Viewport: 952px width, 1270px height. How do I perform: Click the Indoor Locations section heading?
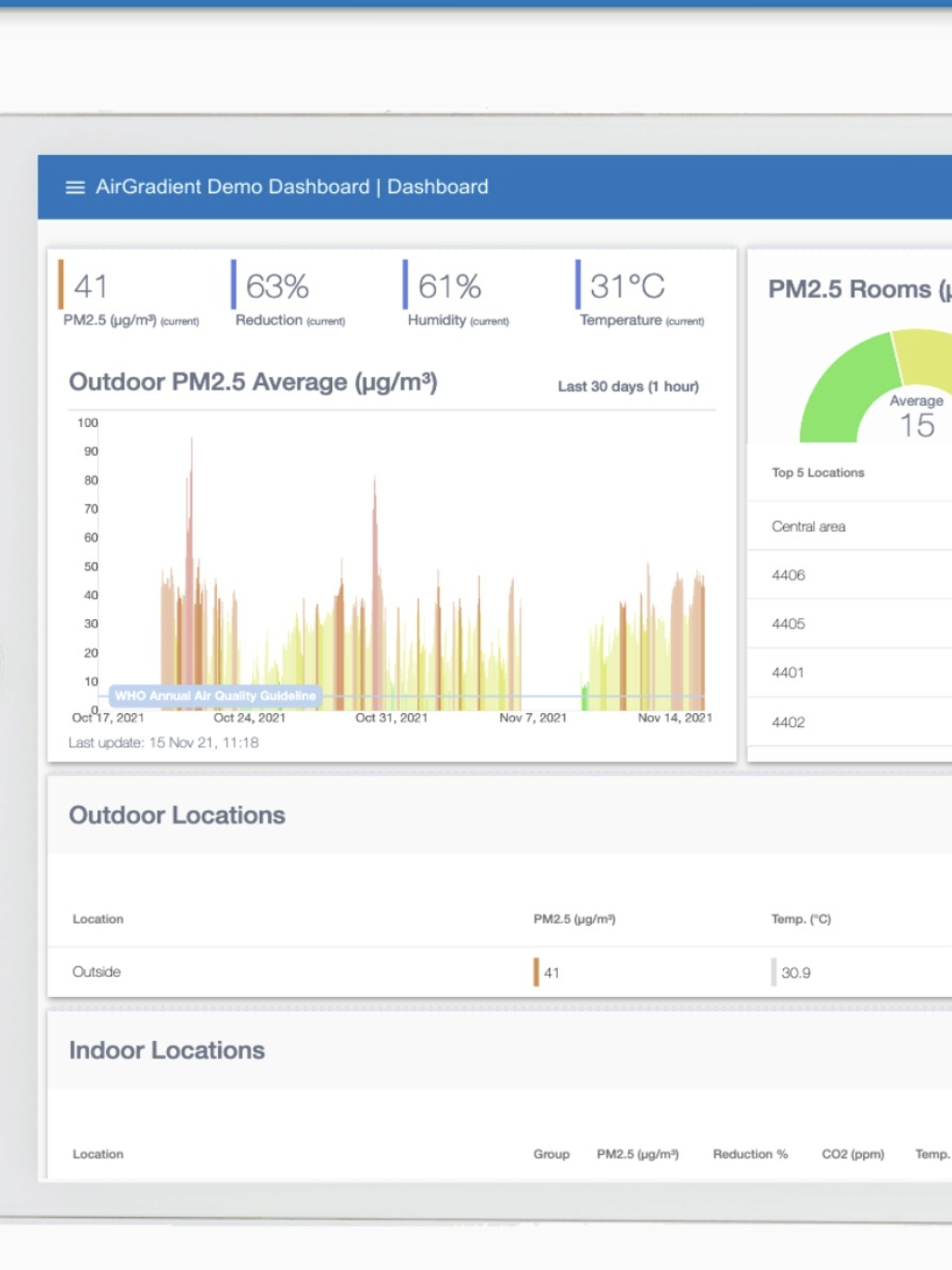(x=167, y=1050)
